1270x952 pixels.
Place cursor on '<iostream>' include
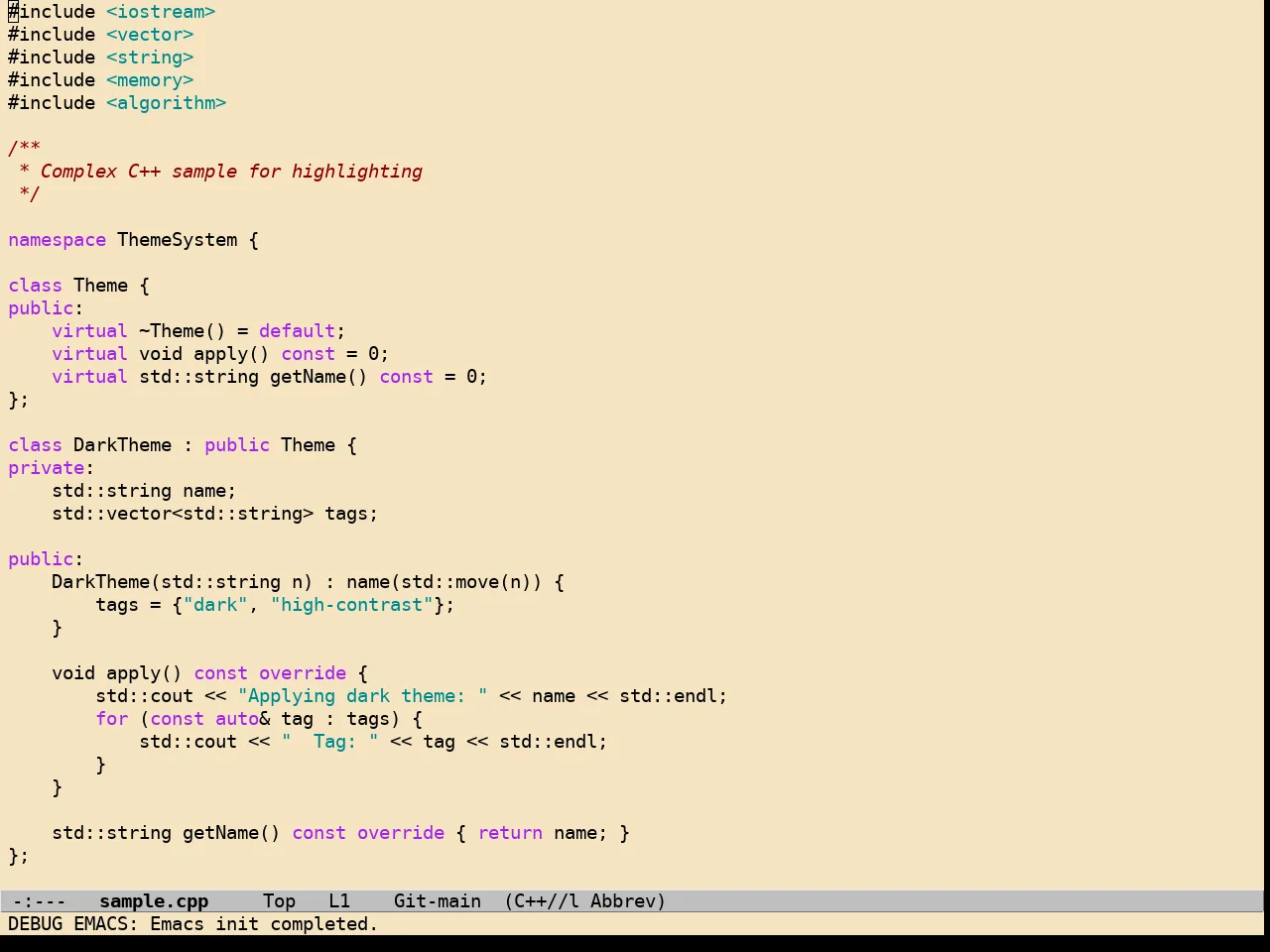(161, 12)
